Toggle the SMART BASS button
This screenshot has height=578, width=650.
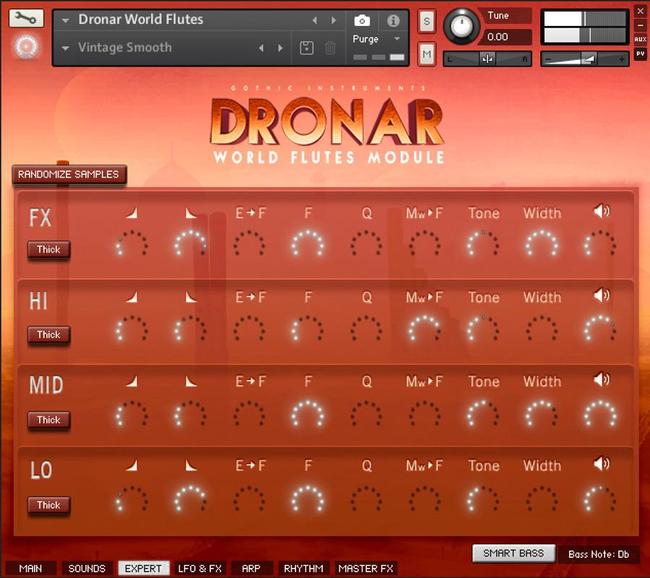click(514, 553)
